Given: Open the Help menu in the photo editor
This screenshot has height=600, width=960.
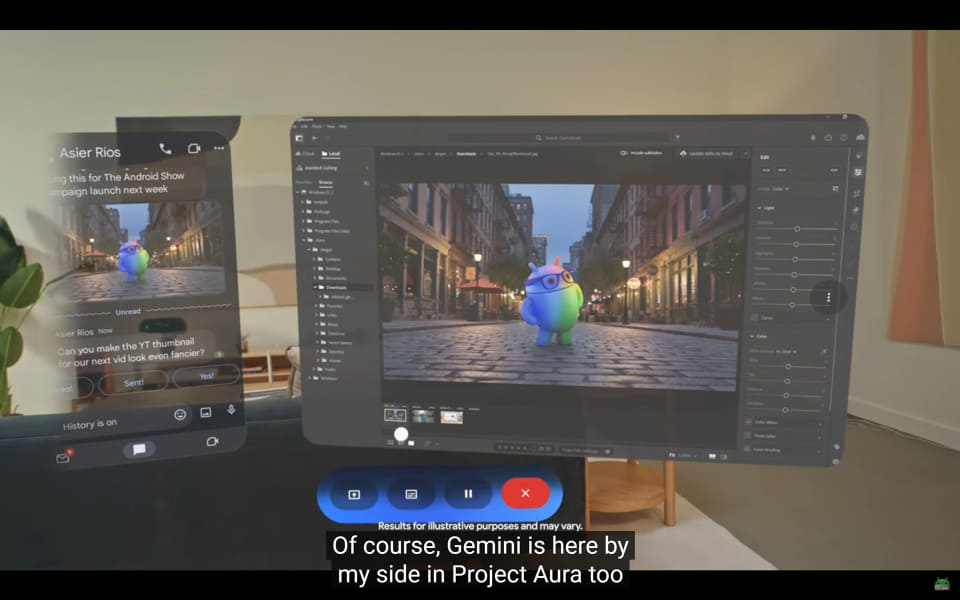Looking at the screenshot, I should coord(343,126).
